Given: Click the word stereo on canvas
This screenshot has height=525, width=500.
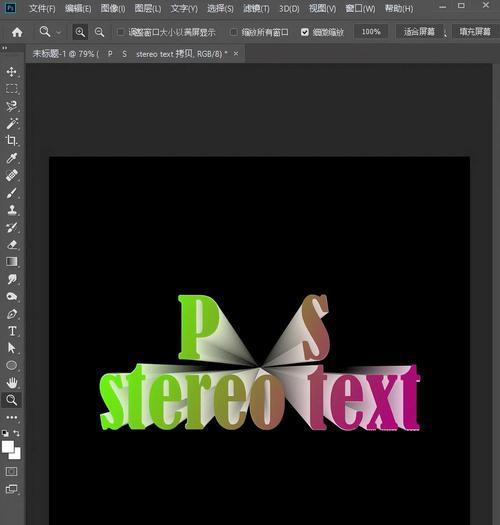Looking at the screenshot, I should [192, 397].
